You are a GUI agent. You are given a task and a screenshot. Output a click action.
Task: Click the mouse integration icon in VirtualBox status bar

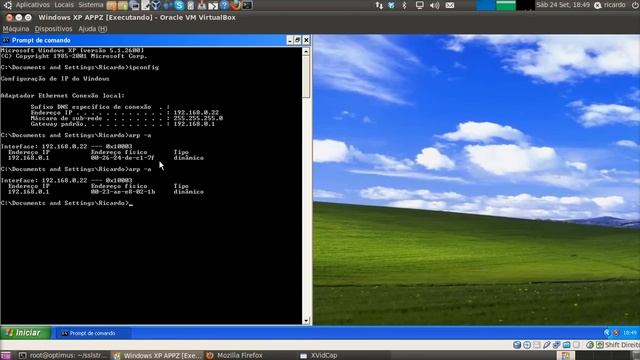click(x=590, y=345)
